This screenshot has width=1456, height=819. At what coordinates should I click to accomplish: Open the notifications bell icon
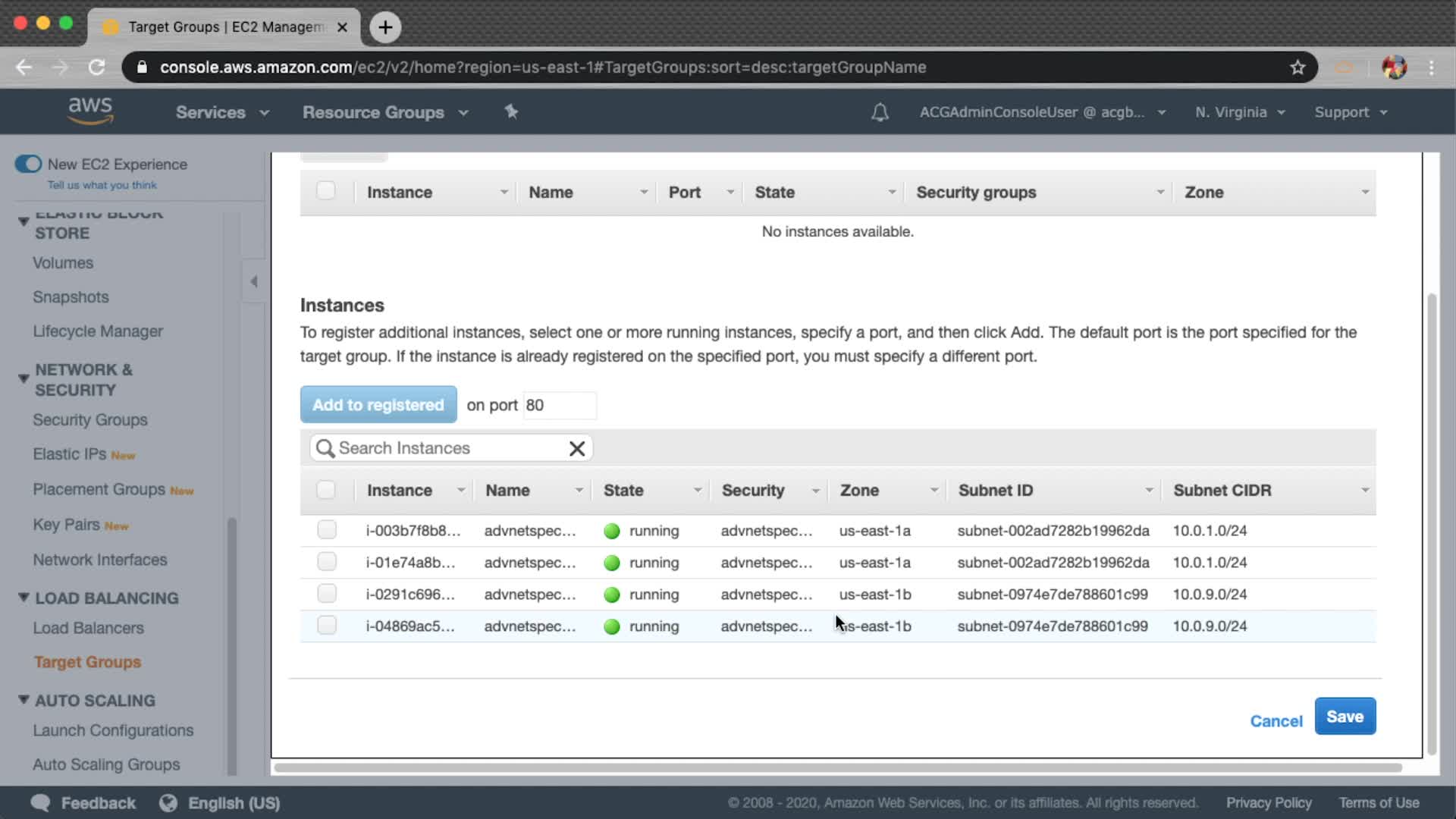click(880, 113)
